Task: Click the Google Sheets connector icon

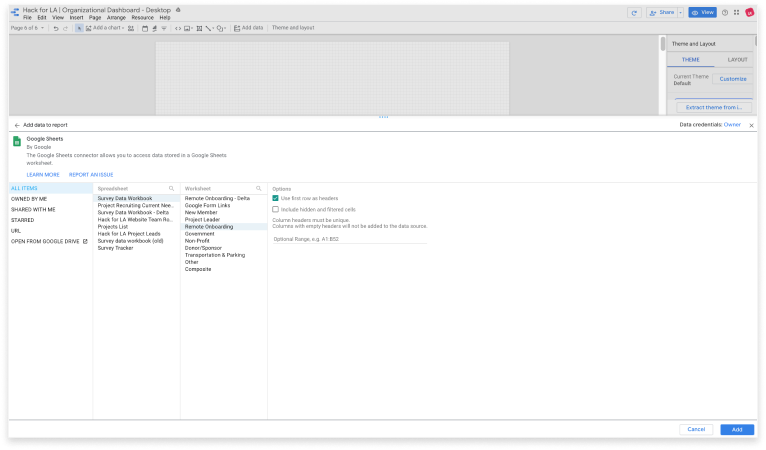Action: click(x=17, y=143)
